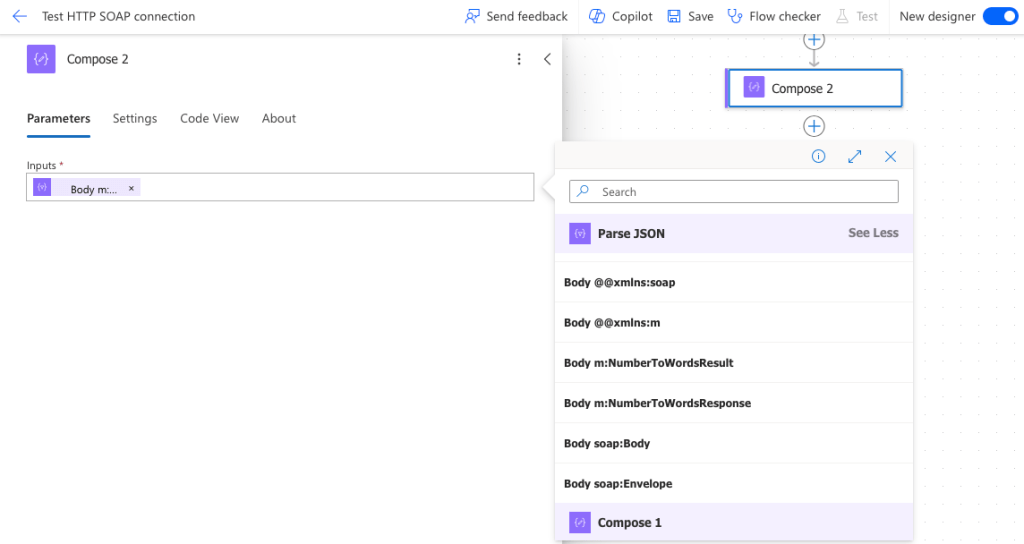Add a step below Compose 2
The image size is (1024, 544).
[x=814, y=126]
